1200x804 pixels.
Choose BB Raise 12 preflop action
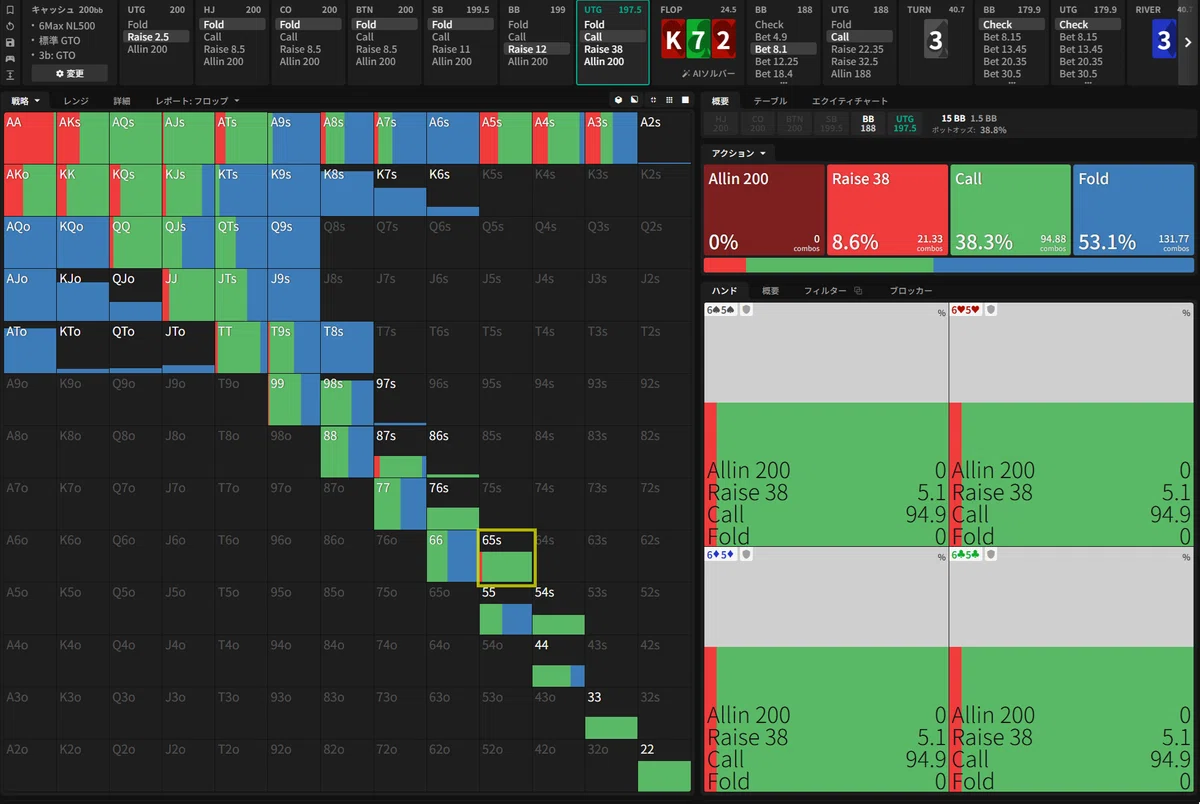(x=537, y=49)
